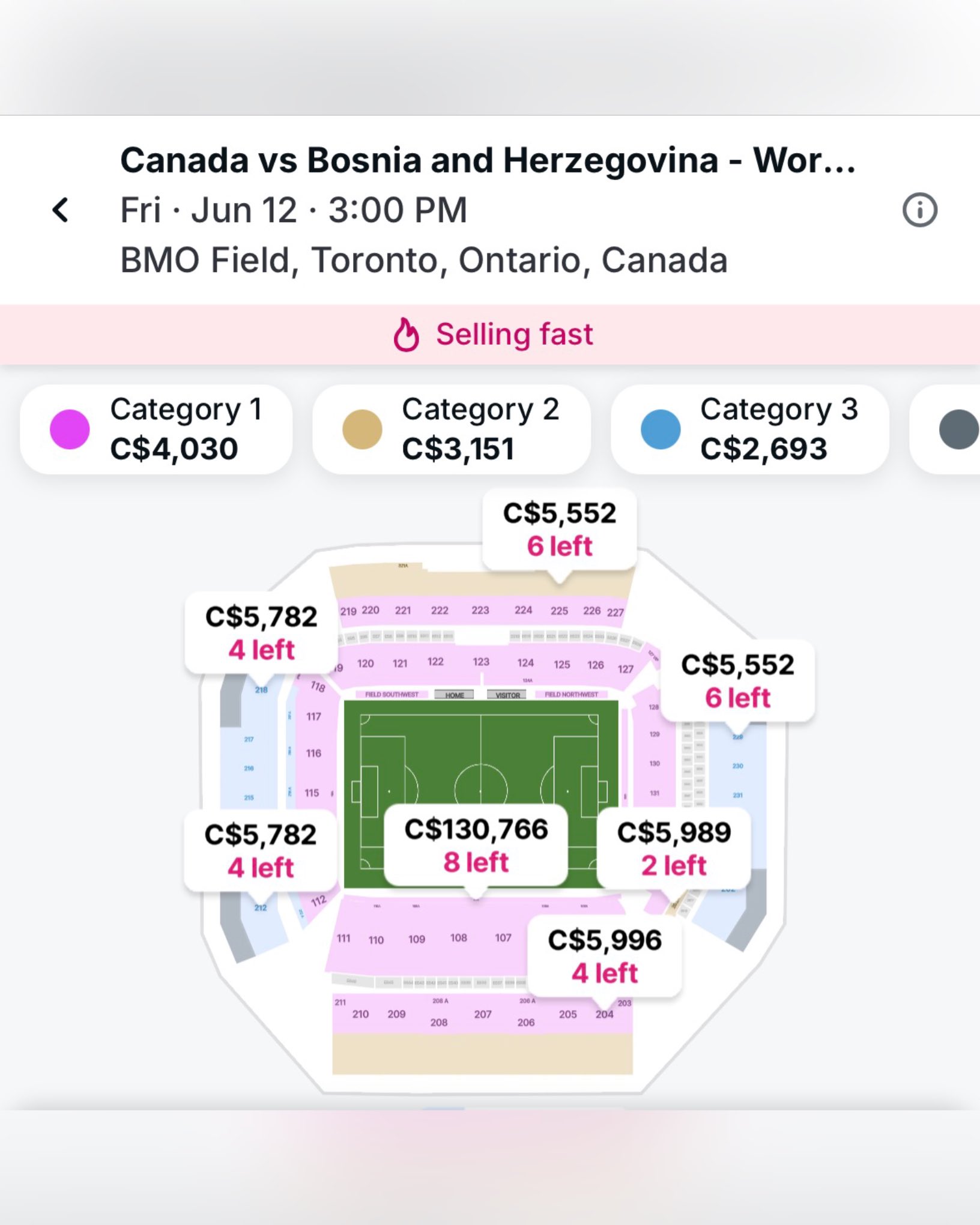The image size is (980, 1225).
Task: Choose the C$5,552 bubble above section 225
Action: pos(560,529)
